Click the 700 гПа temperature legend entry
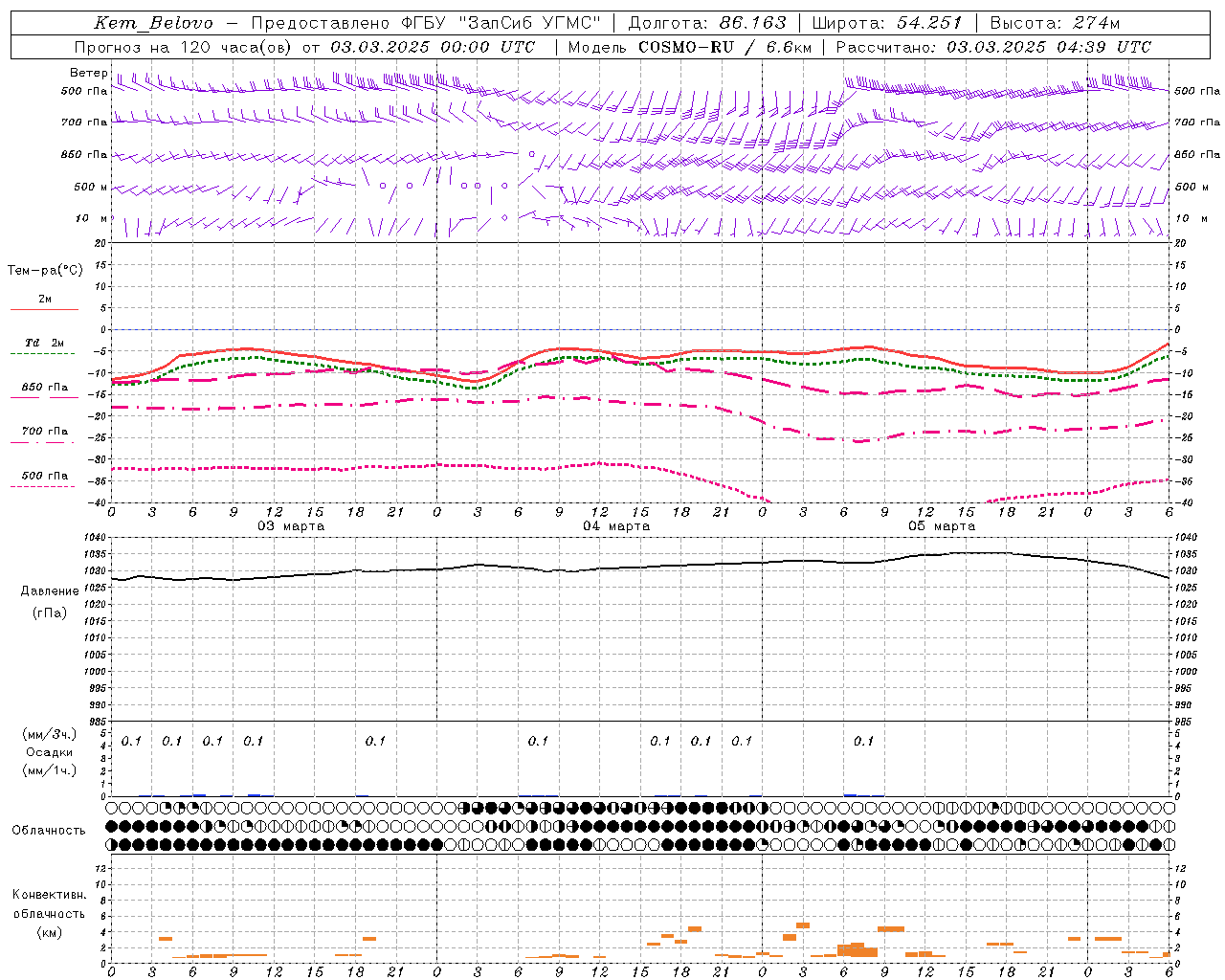The width and height of the screenshot is (1225, 980). coord(45,431)
